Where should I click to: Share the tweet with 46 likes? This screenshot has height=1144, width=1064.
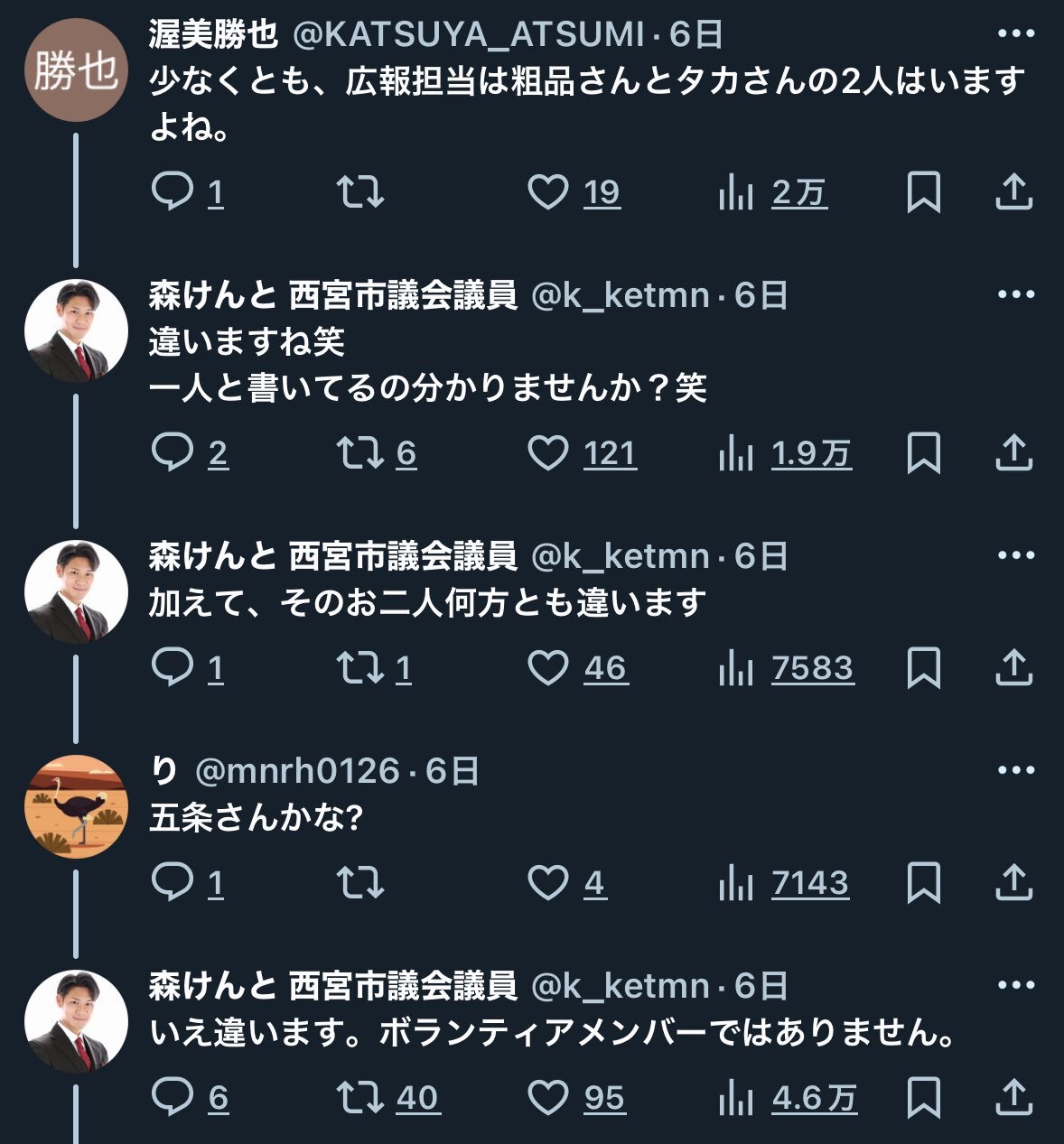pyautogui.click(x=1013, y=667)
